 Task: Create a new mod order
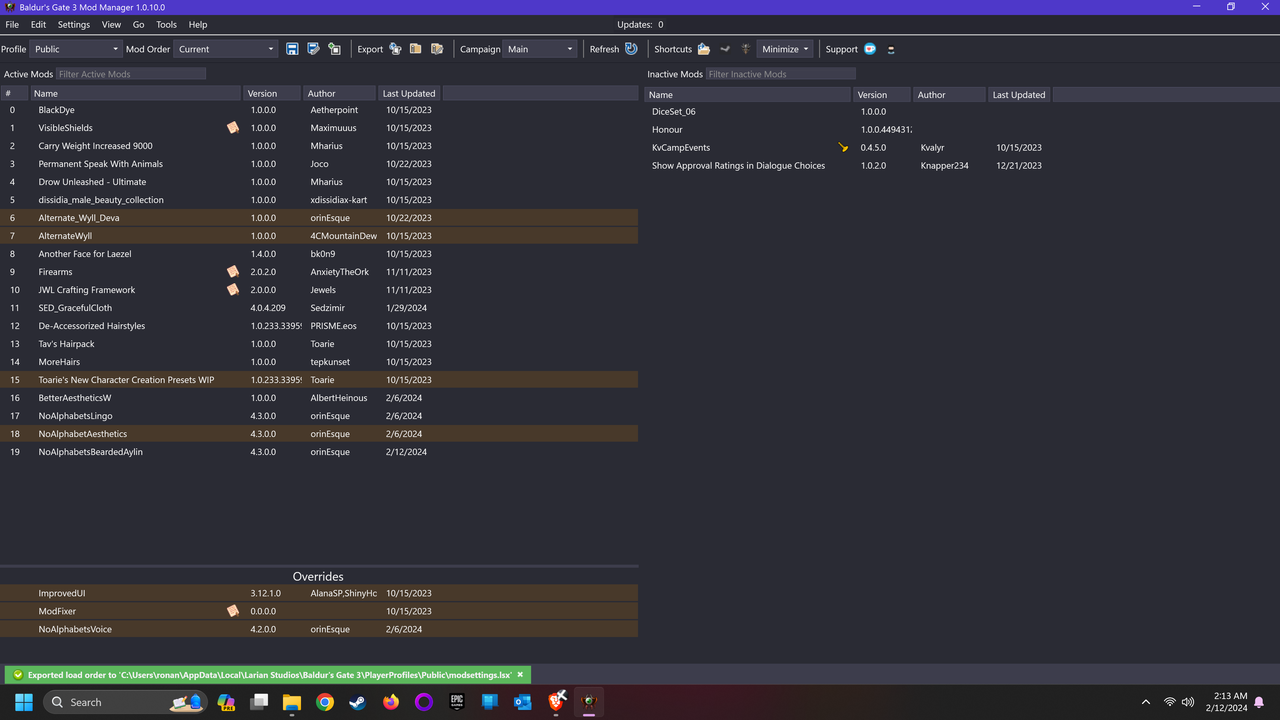[335, 48]
